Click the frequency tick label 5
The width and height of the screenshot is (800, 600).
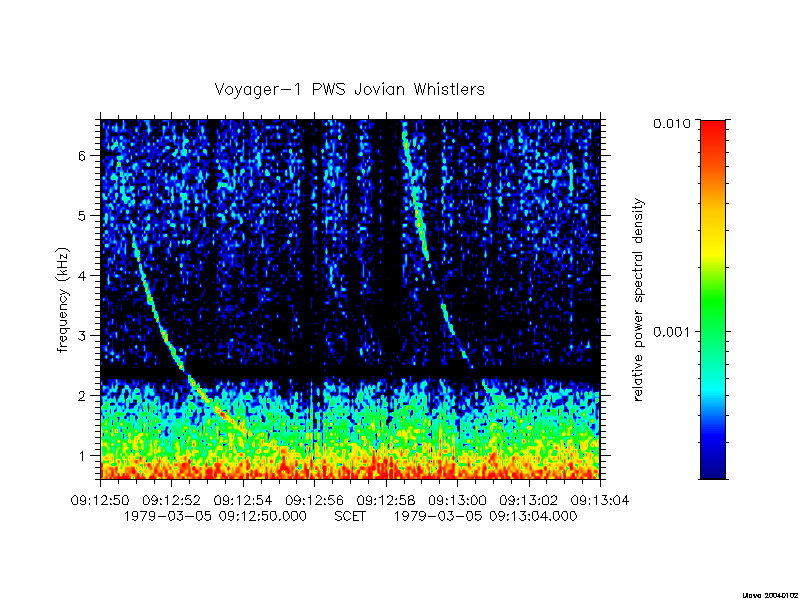coord(82,216)
